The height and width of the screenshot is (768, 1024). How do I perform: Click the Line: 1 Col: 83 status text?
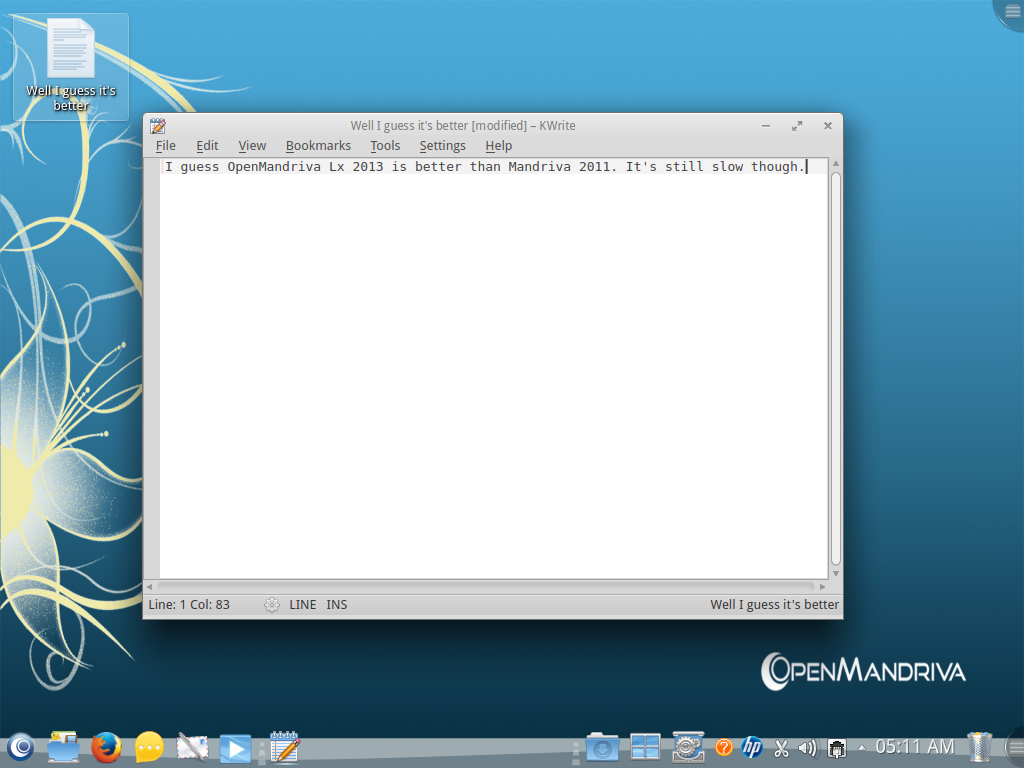189,605
